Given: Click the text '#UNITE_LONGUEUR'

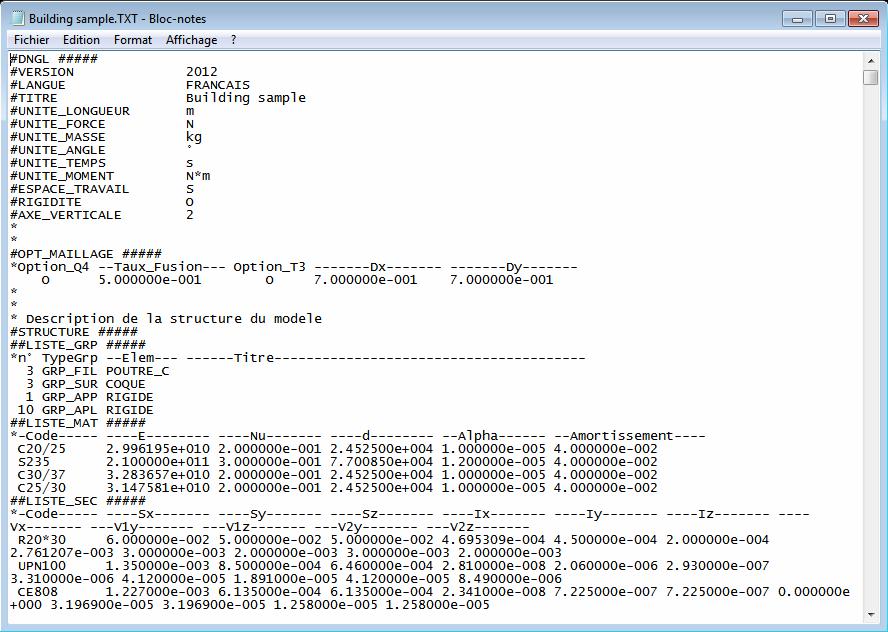Looking at the screenshot, I should tap(70, 111).
